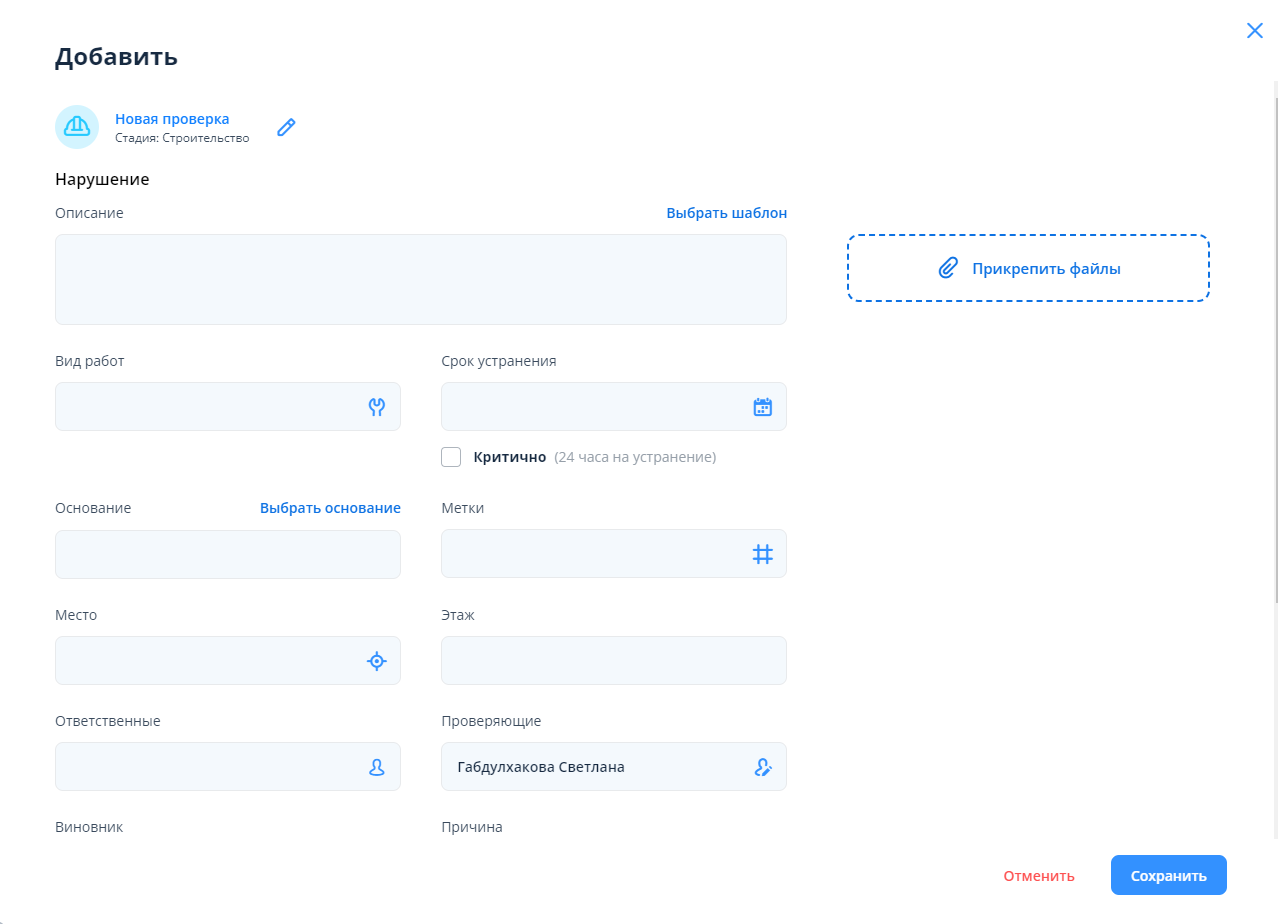The image size is (1278, 924).
Task: Open the Ответственные selection field
Action: (210, 767)
